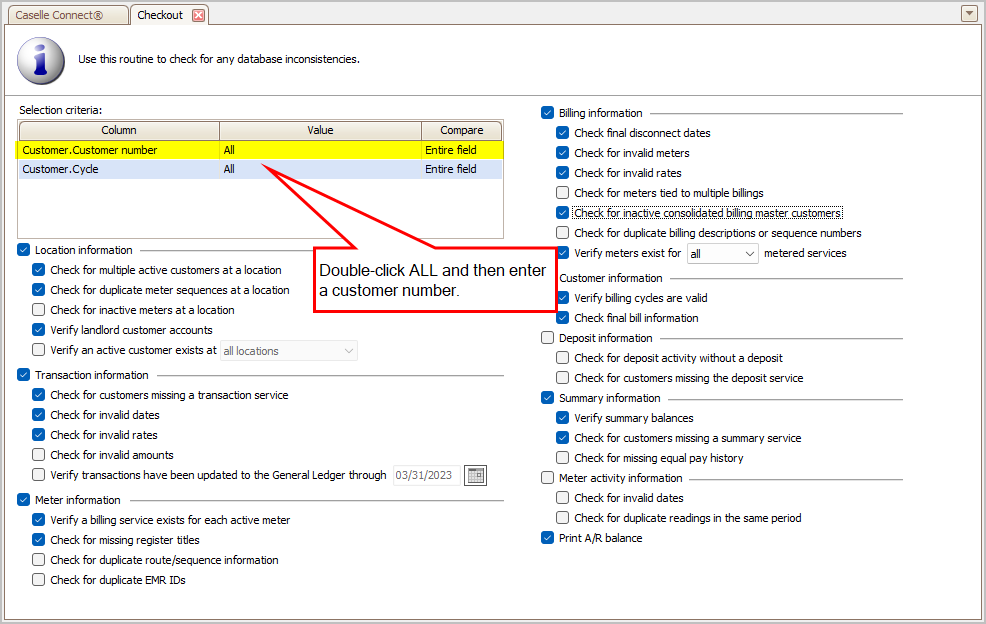Select the Customer.Cycle row
The width and height of the screenshot is (986, 624).
[260, 169]
